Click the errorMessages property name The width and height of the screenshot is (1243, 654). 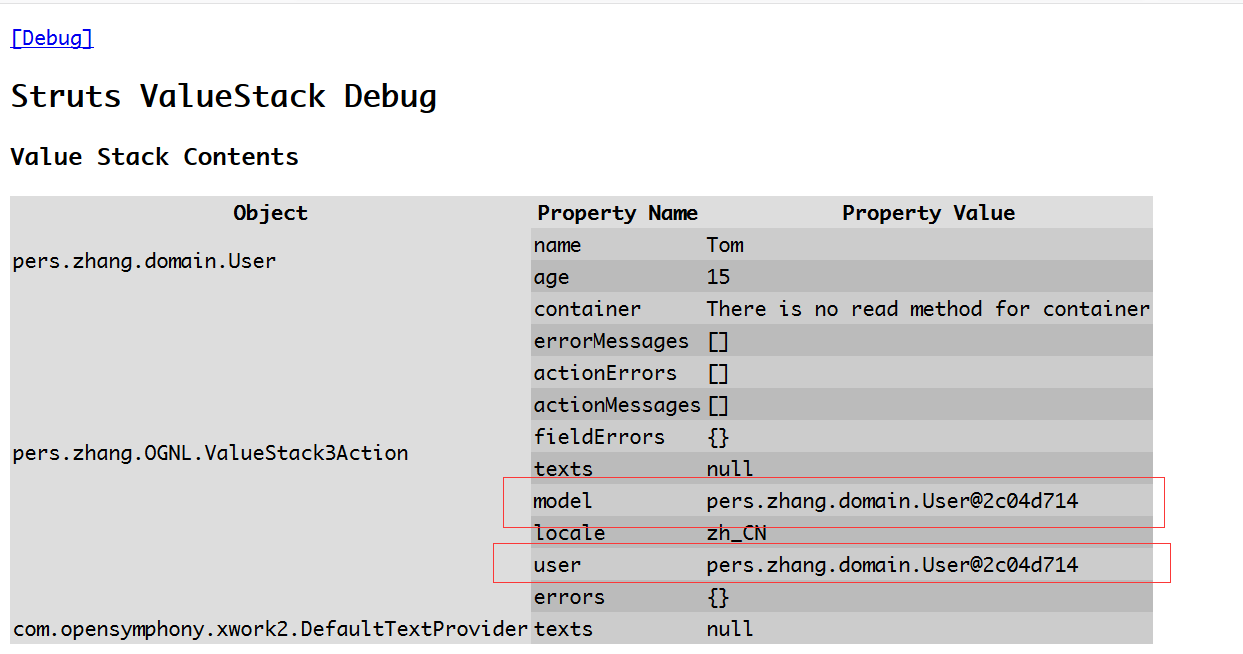(611, 341)
